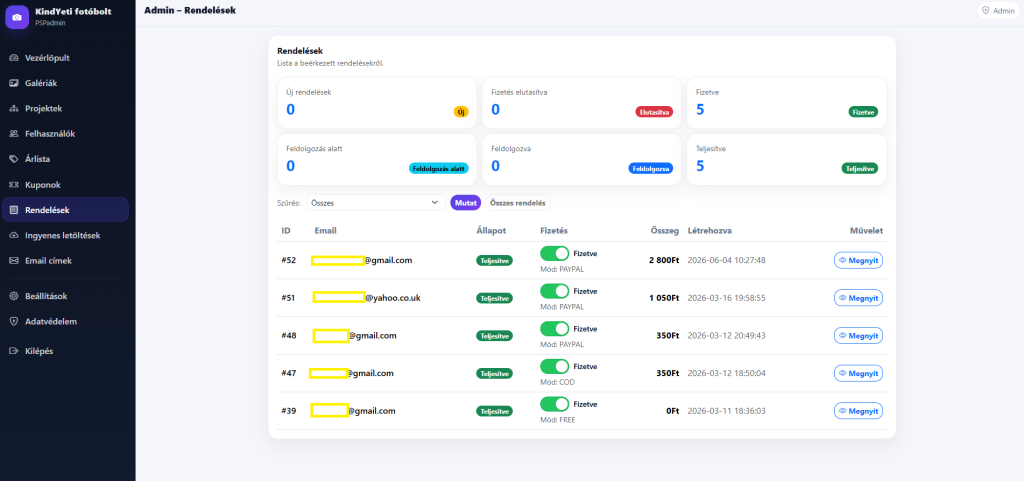This screenshot has height=481, width=1024.
Task: Click the date 2026-03-11 18:36:03
Action: 726,411
